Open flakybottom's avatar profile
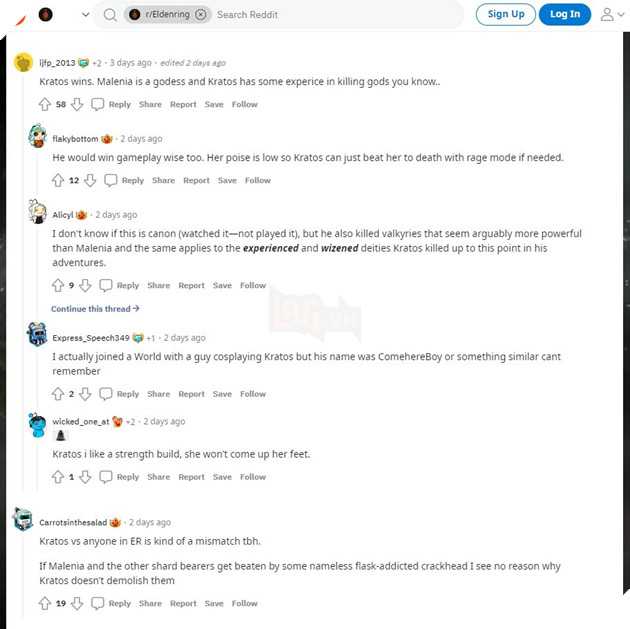The width and height of the screenshot is (630, 629). (x=38, y=136)
